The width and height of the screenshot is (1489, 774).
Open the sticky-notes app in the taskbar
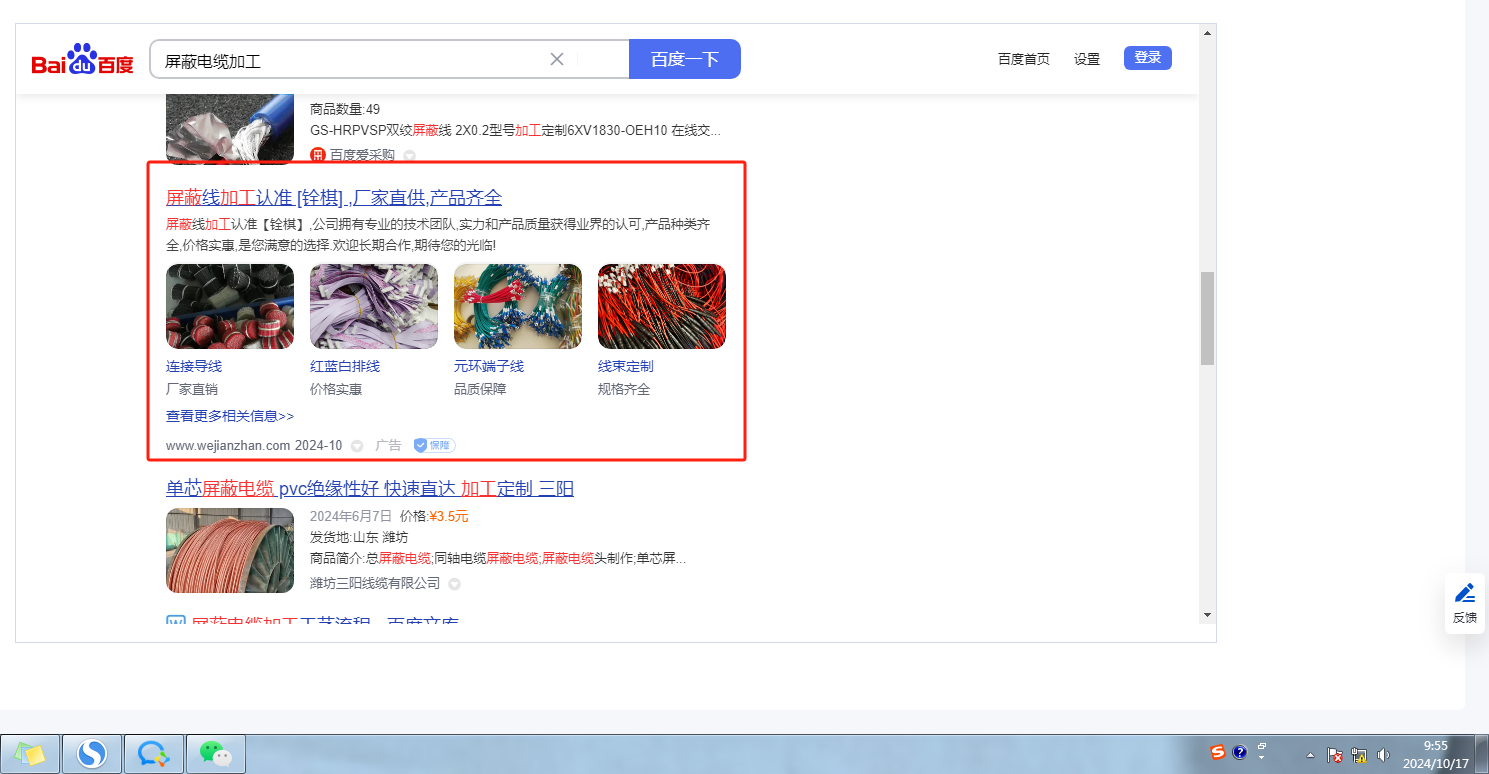30,754
